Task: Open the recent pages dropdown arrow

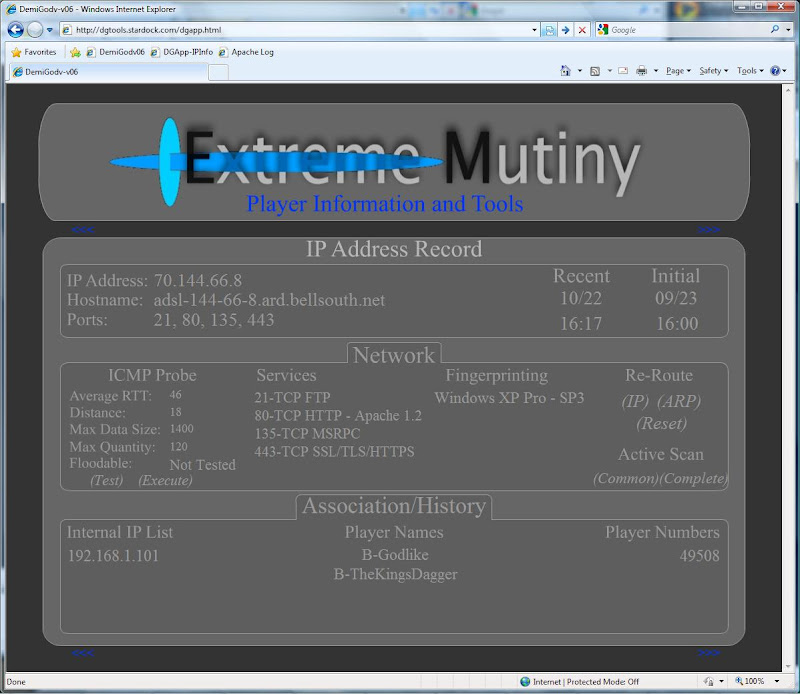Action: coord(49,30)
